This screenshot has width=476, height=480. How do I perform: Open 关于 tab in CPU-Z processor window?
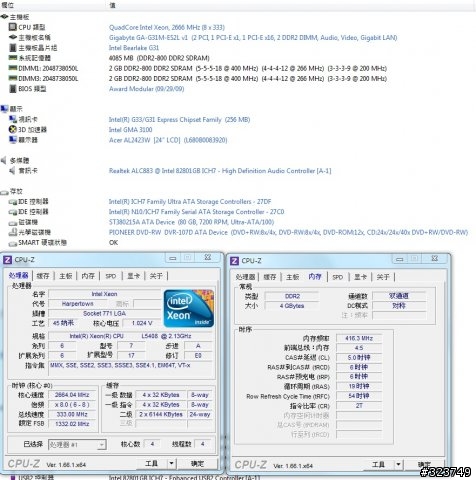[x=156, y=276]
